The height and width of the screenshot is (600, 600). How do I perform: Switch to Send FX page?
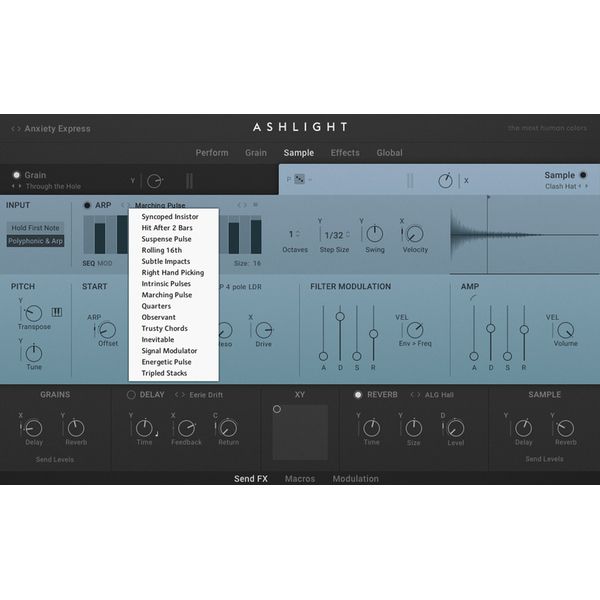(x=251, y=479)
